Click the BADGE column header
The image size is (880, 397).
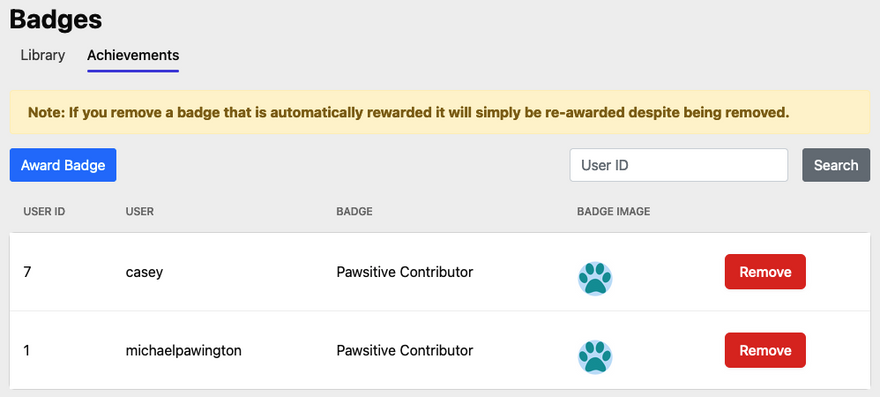tap(354, 212)
